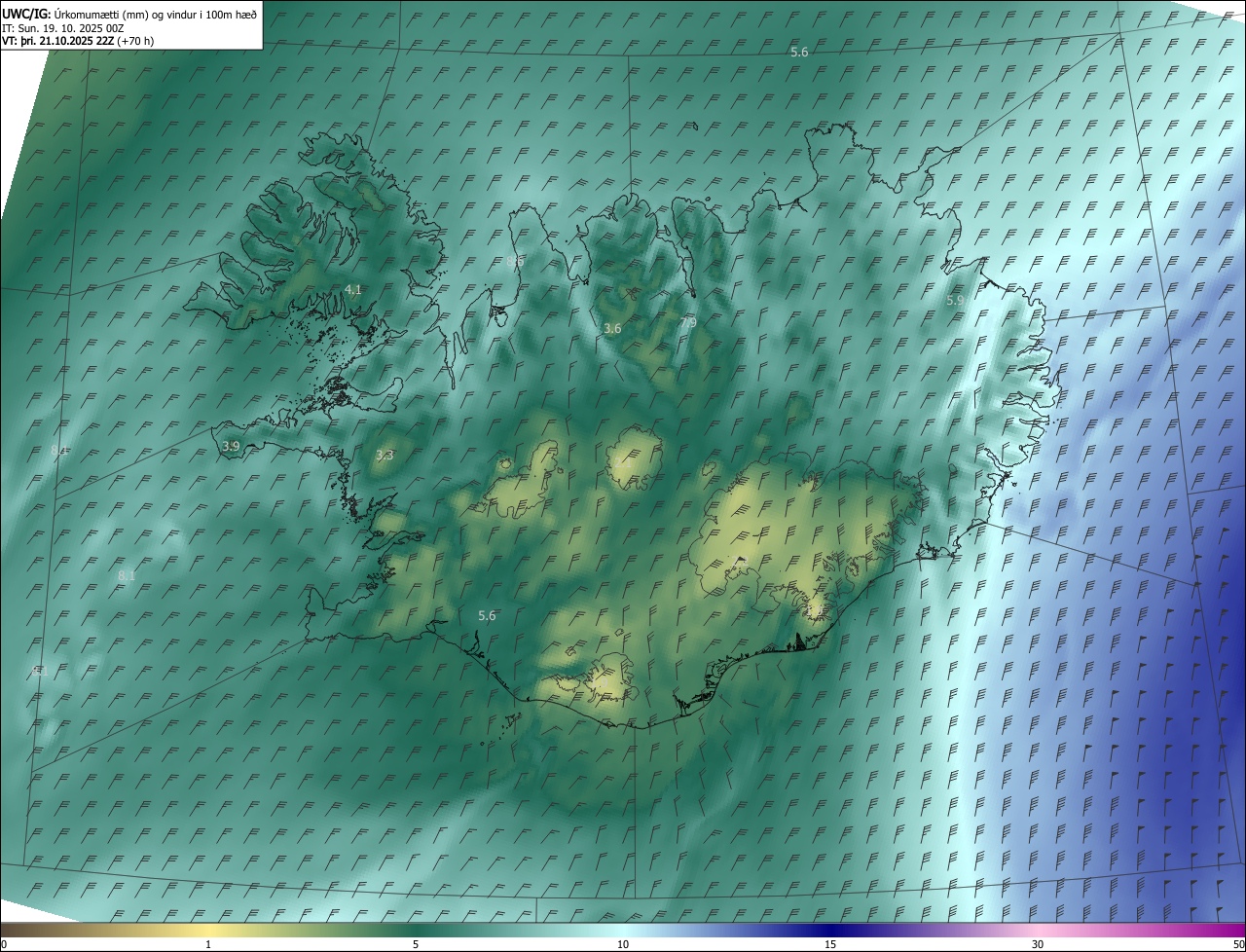Image resolution: width=1246 pixels, height=952 pixels.
Task: Click the "0" tick label on colorbar
Action: click(4, 944)
